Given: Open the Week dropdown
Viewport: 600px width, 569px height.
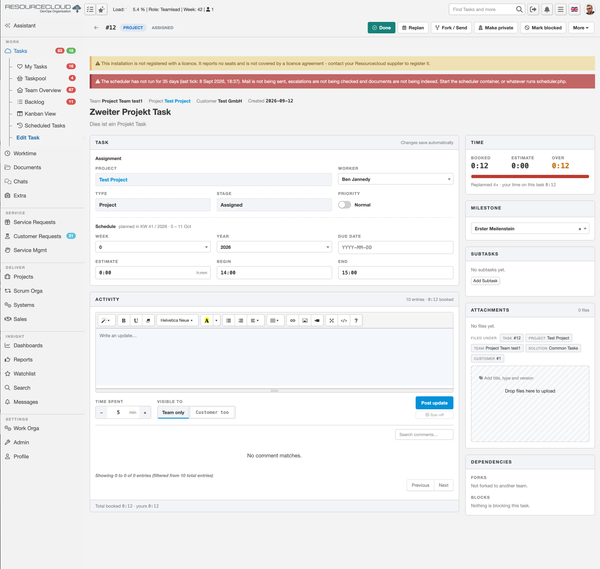Looking at the screenshot, I should coord(153,247).
